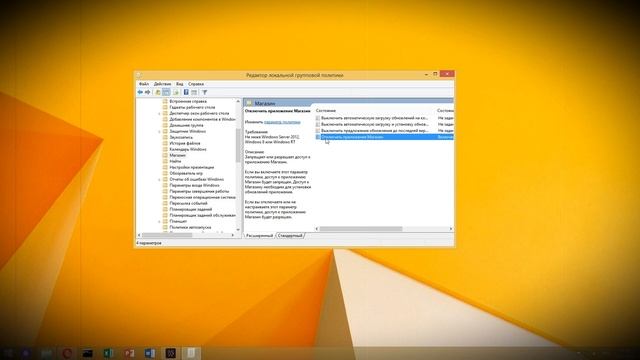Image resolution: width=640 pixels, height=360 pixels.
Task: Expand the Планшет tree node
Action: tap(160, 221)
